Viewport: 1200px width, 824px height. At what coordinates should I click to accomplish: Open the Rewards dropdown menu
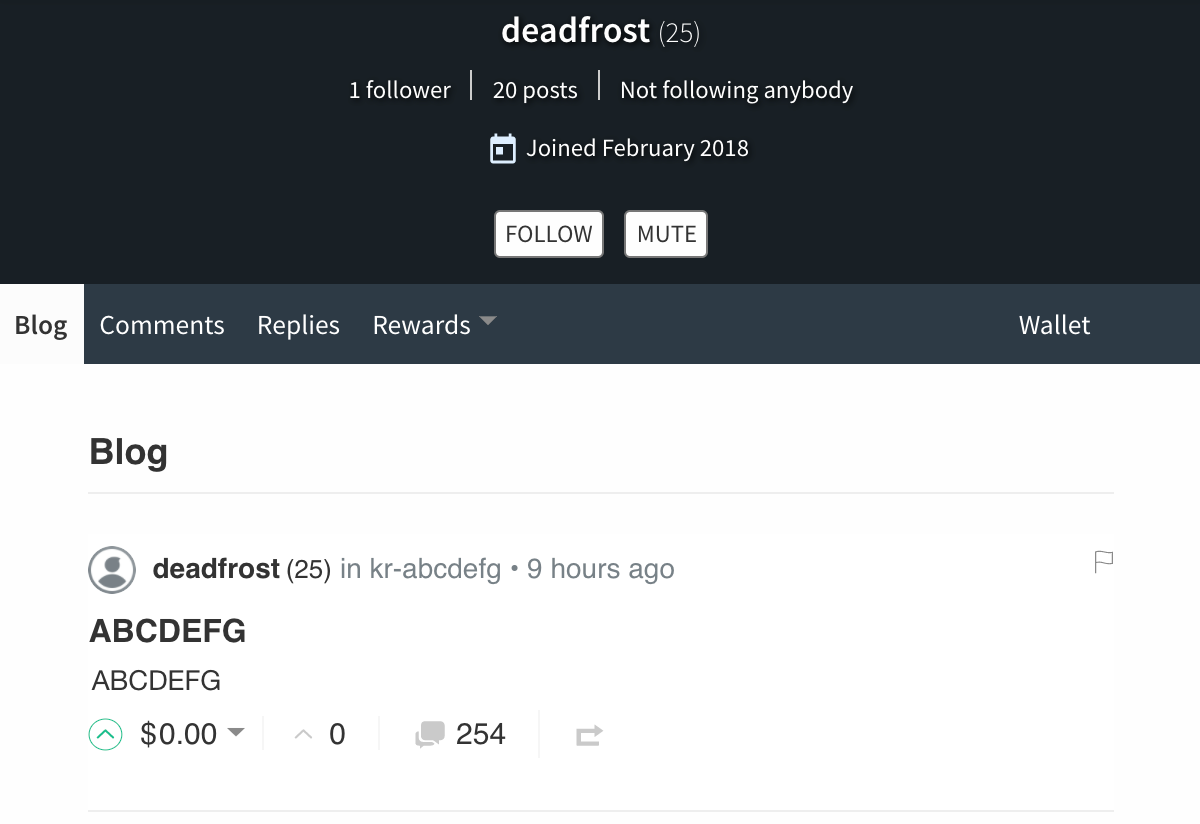434,325
